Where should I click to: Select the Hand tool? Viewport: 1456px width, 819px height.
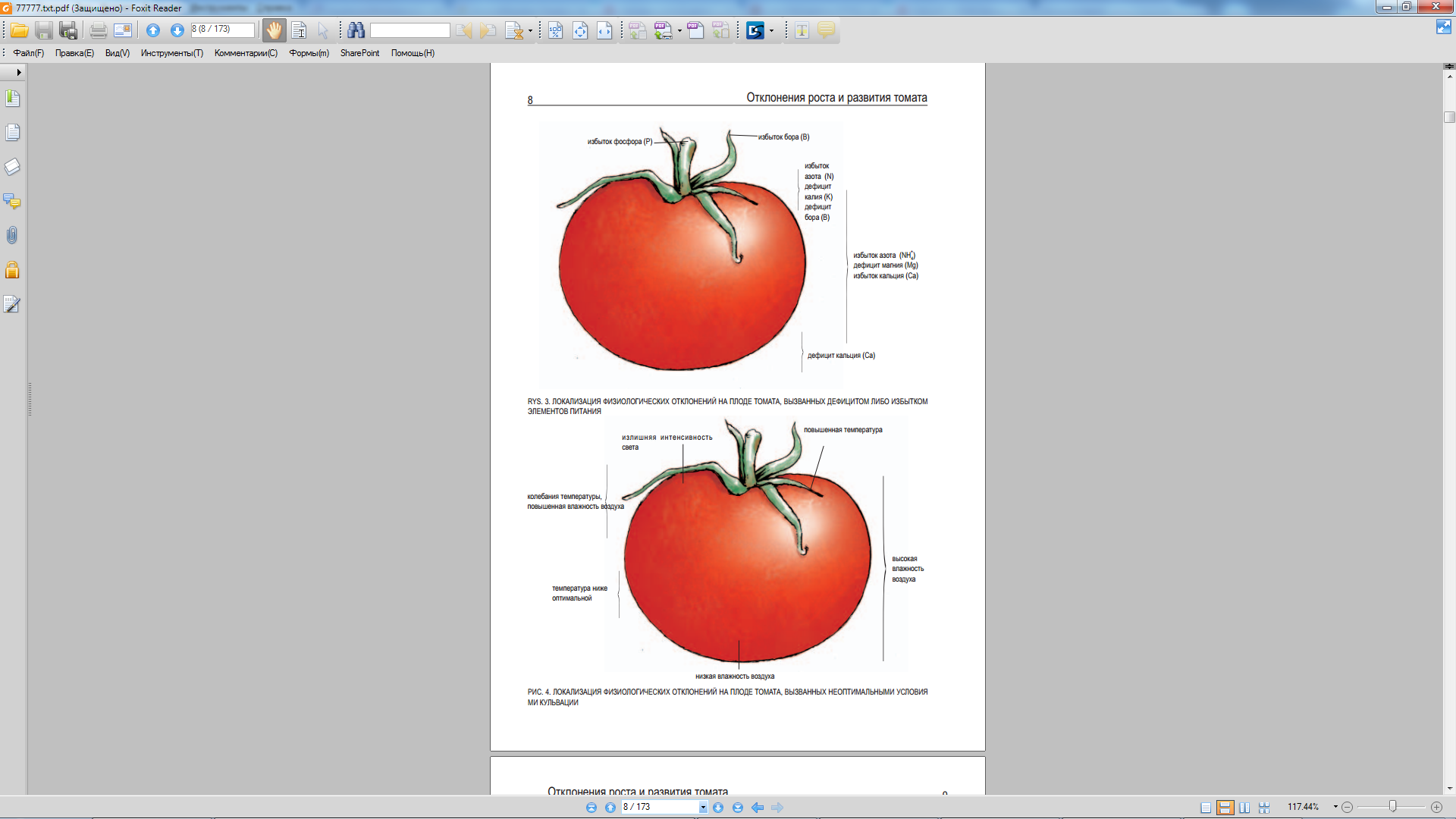pos(274,30)
